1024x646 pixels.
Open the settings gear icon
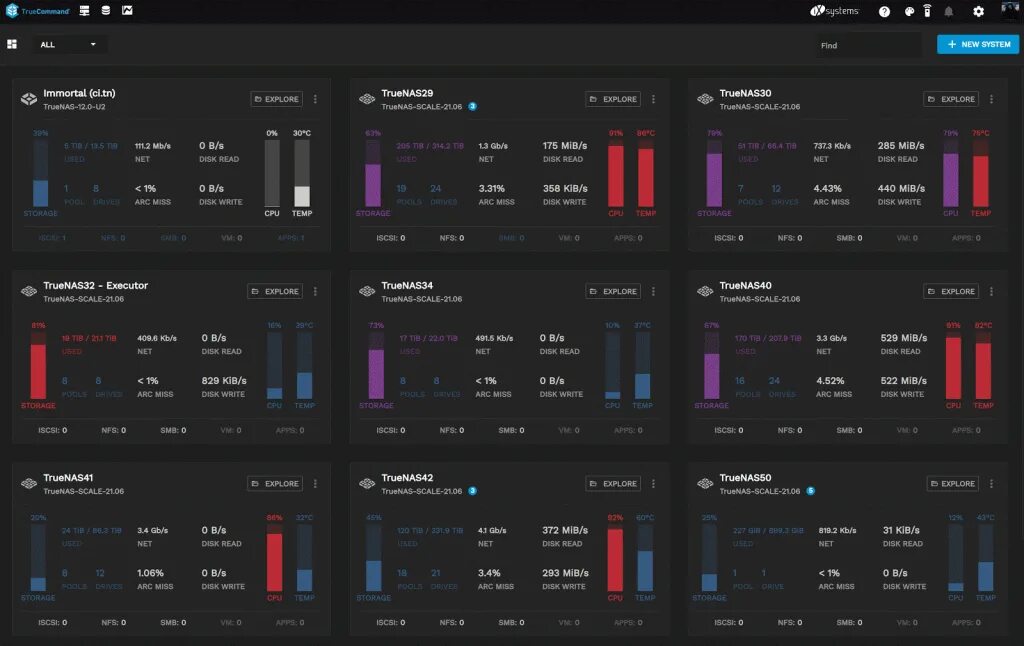978,12
